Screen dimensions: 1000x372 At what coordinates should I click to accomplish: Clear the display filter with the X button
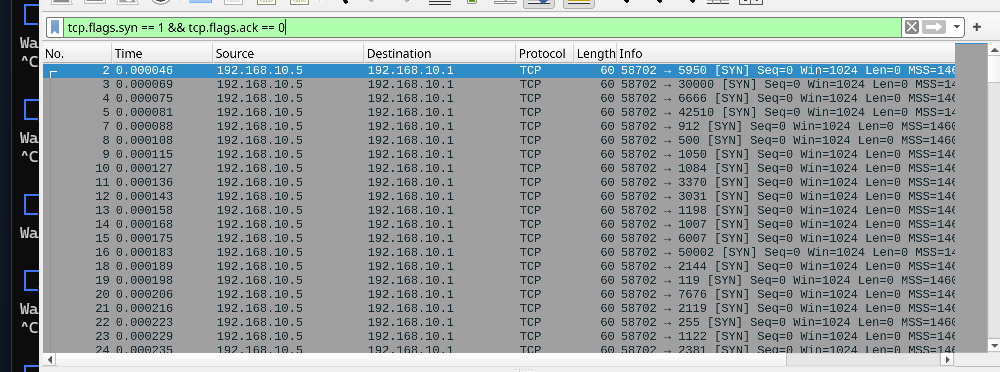912,27
